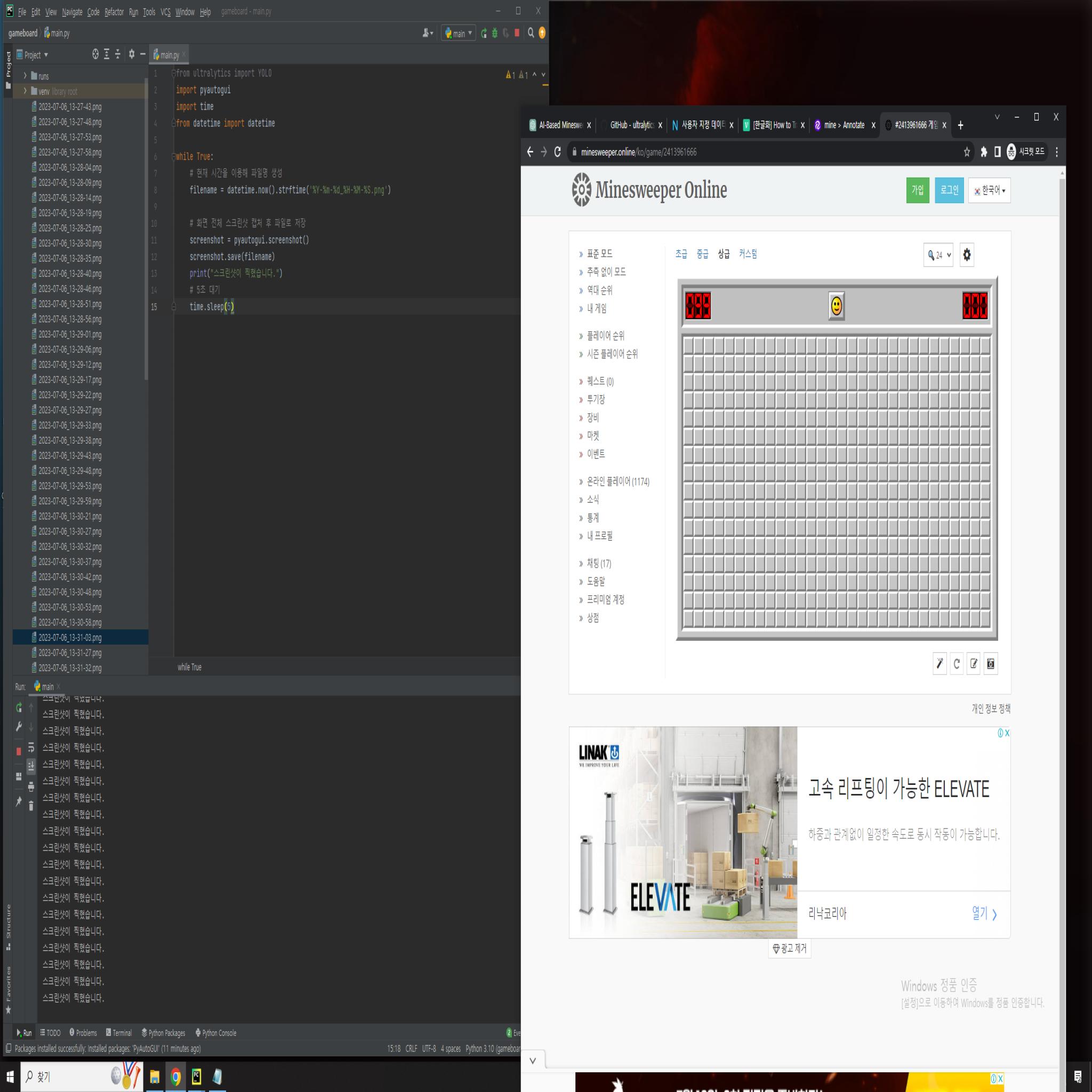Click the Debug bug icon in PyCharm
The image size is (1092, 1092).
tap(495, 34)
